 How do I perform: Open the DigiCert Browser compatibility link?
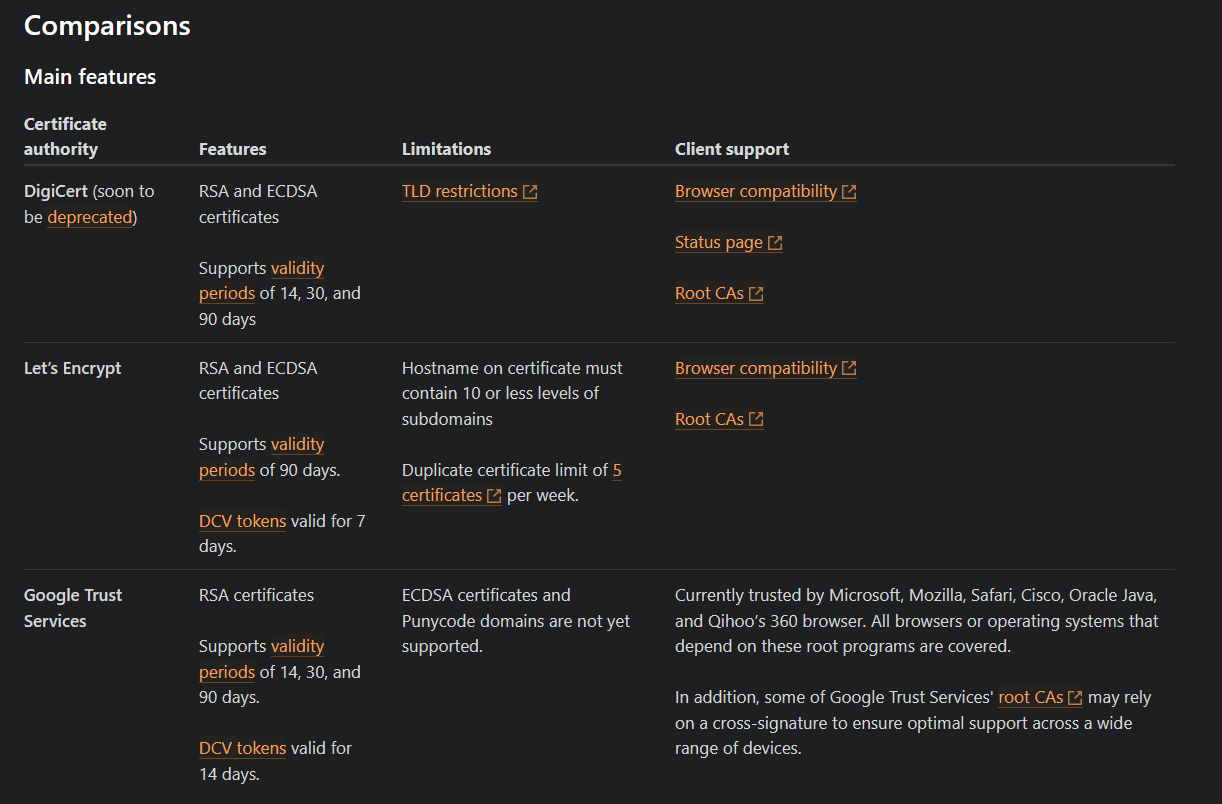point(756,191)
